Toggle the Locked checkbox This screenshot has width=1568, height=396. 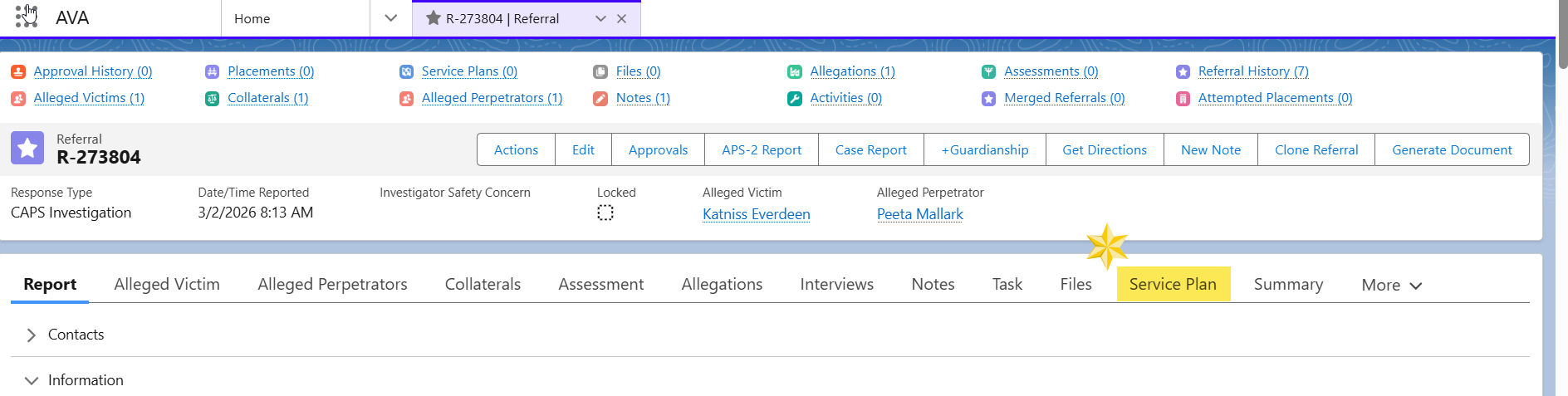click(x=605, y=213)
